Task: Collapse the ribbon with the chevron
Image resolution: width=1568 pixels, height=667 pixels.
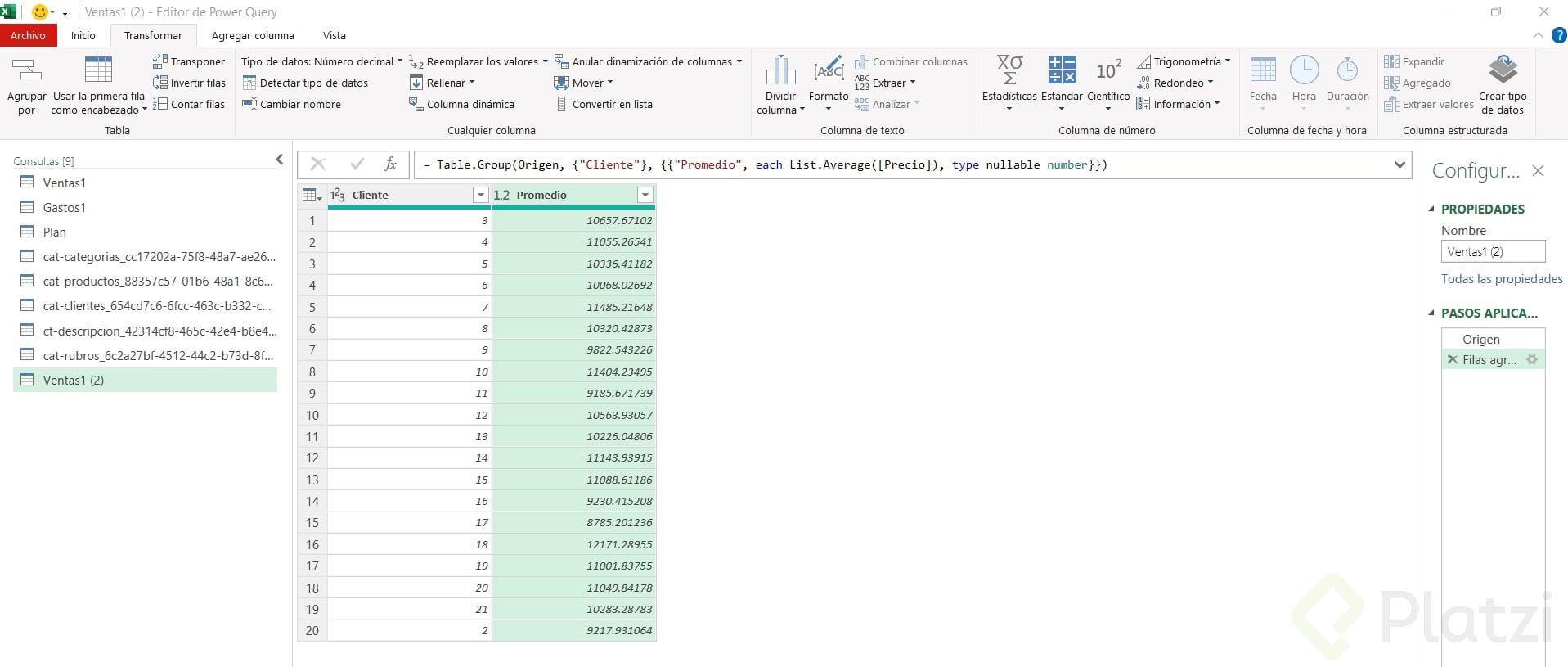Action: click(1538, 35)
